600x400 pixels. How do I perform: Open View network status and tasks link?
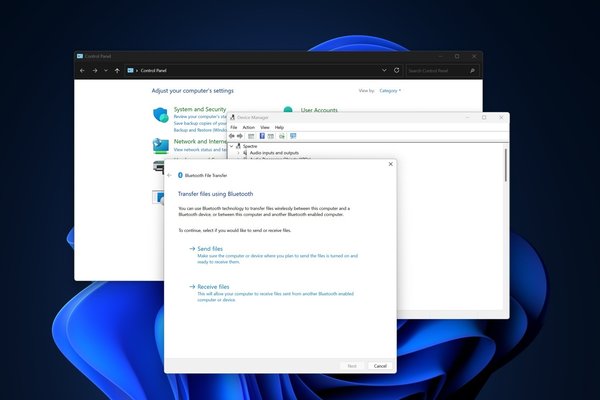[x=200, y=150]
